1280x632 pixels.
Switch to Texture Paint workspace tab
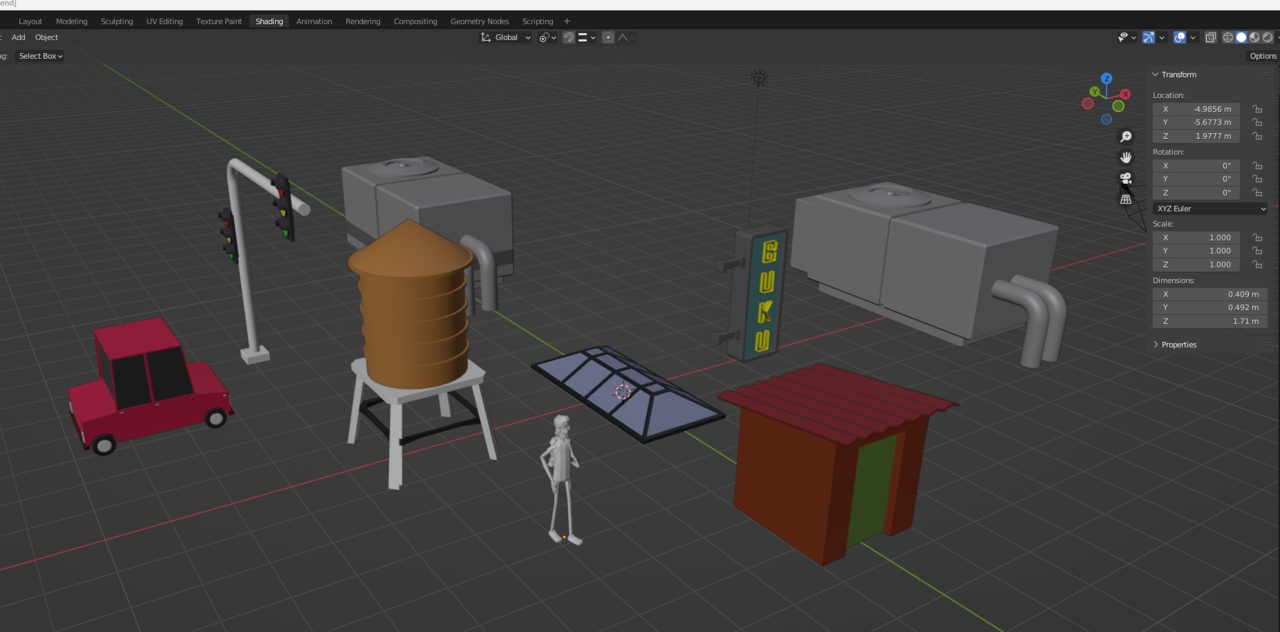219,21
